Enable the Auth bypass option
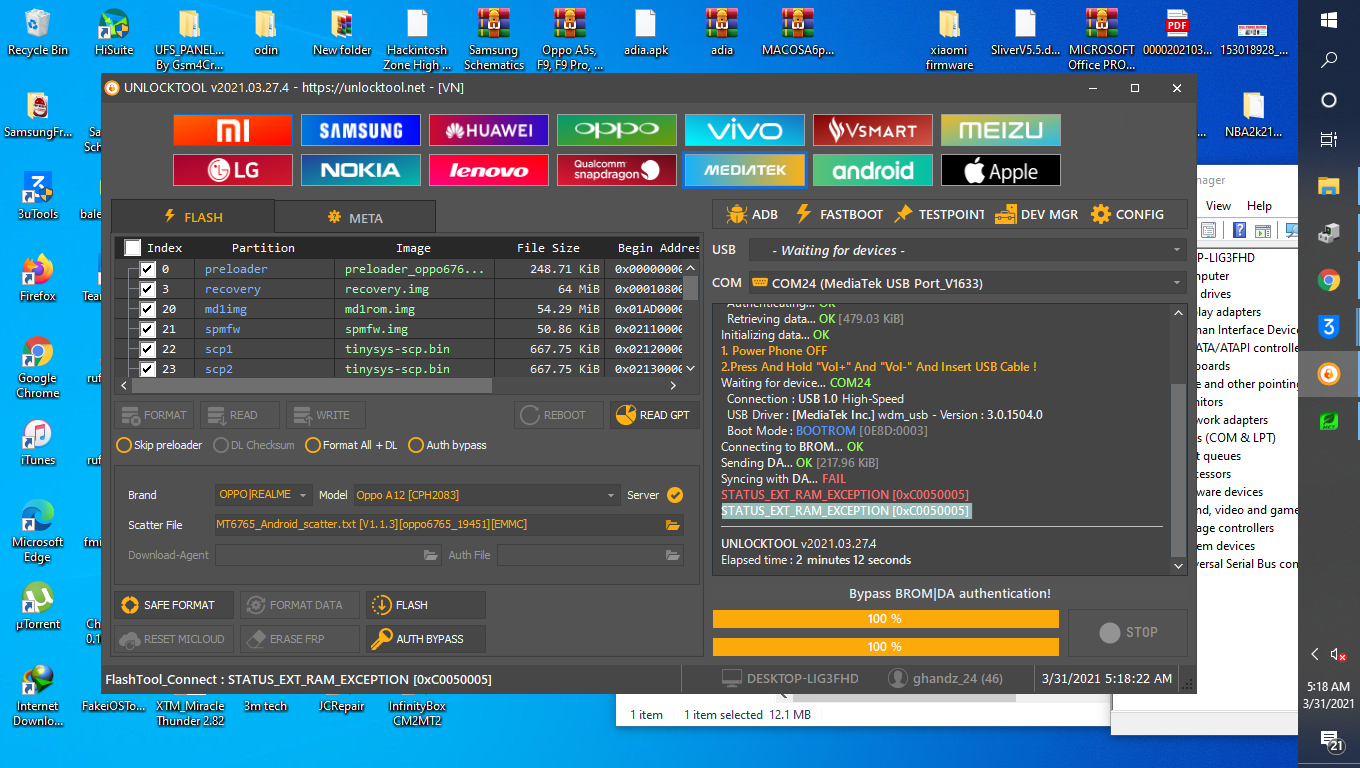Image resolution: width=1360 pixels, height=768 pixels. [449, 445]
